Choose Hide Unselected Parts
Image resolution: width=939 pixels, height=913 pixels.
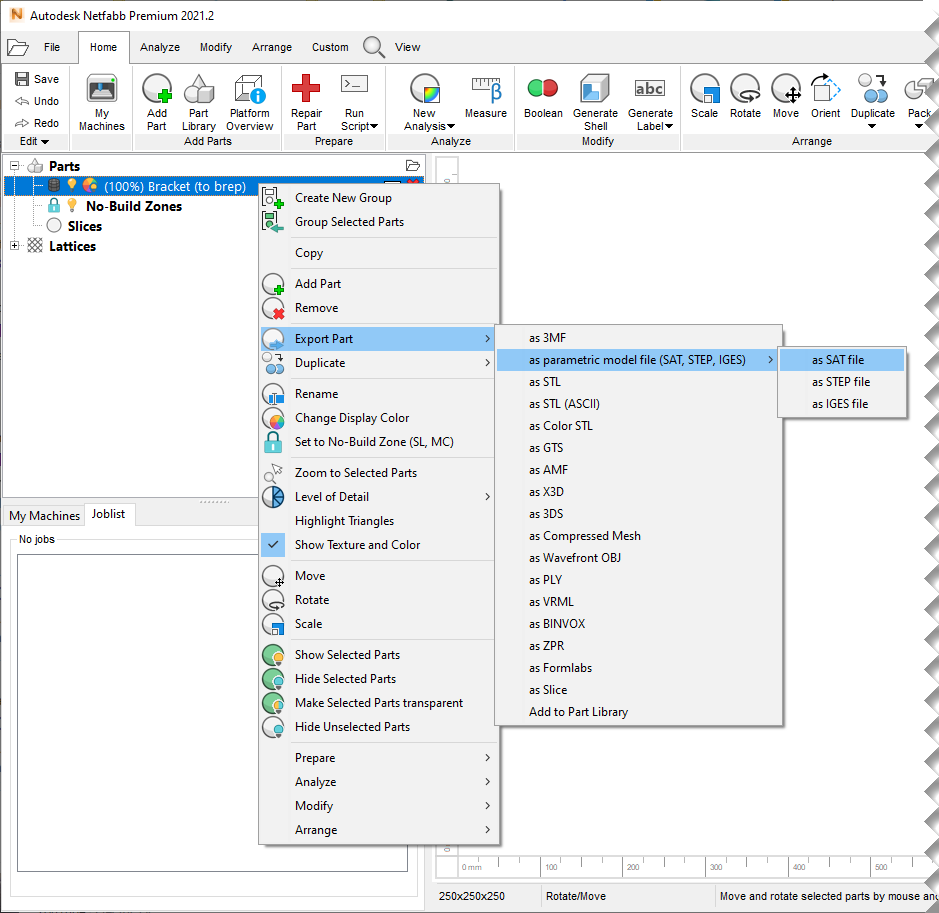[378, 727]
